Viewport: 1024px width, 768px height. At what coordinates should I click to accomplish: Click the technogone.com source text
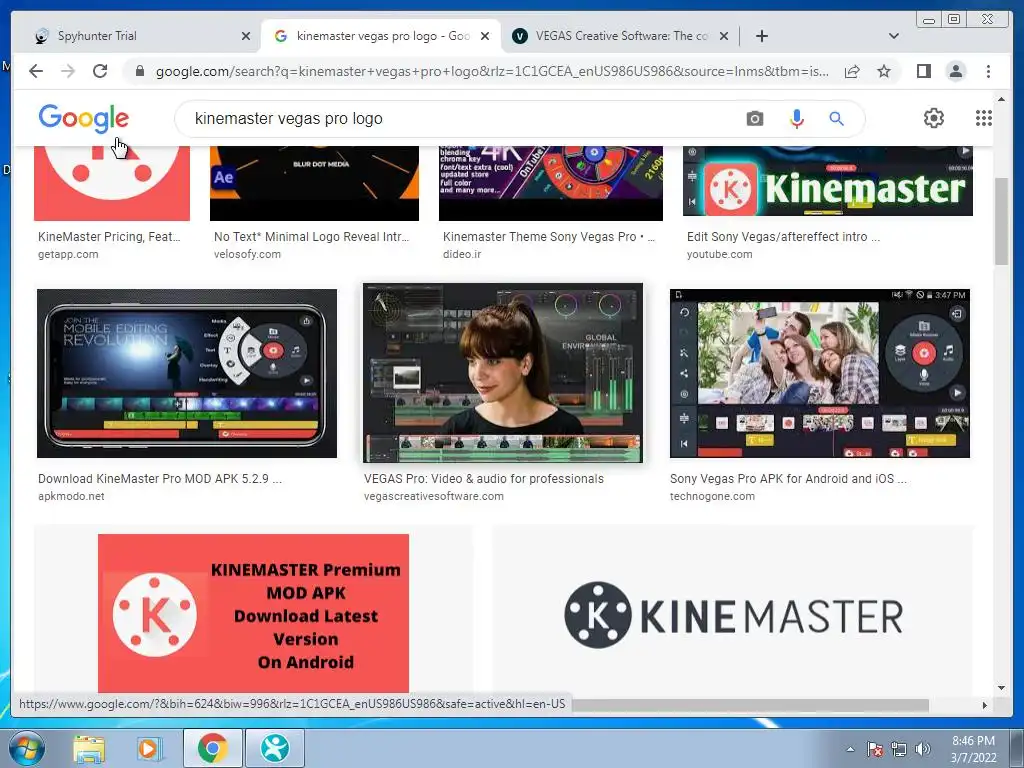(712, 496)
